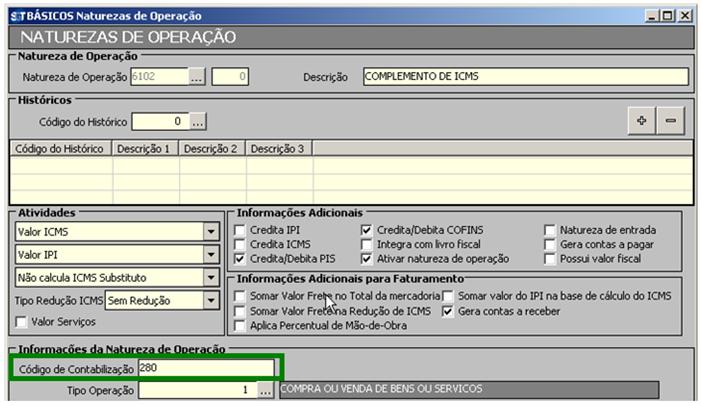Open lookup next to Tipo Operação field

pyautogui.click(x=266, y=391)
